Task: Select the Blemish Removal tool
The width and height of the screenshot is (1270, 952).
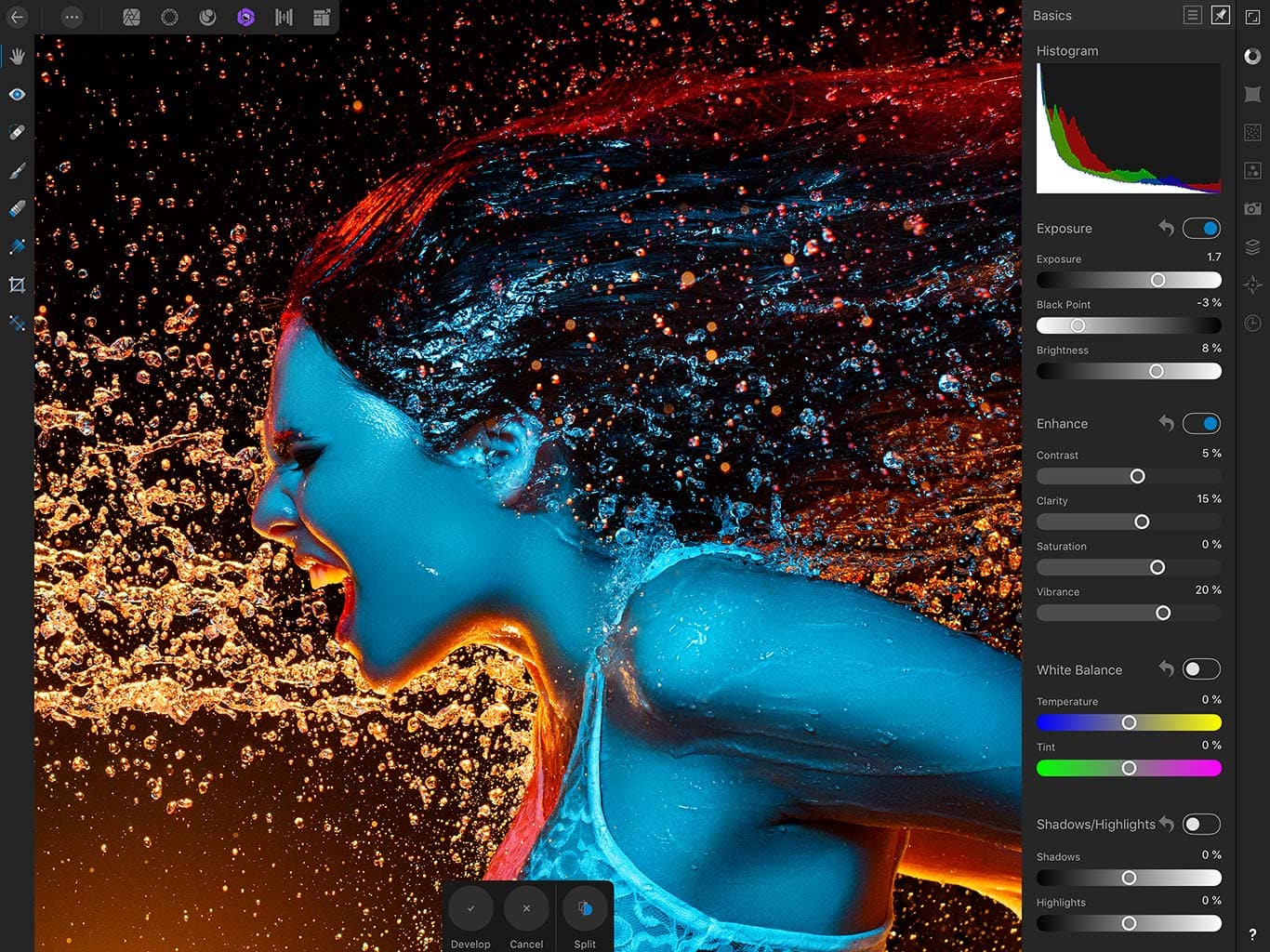Action: (x=16, y=132)
